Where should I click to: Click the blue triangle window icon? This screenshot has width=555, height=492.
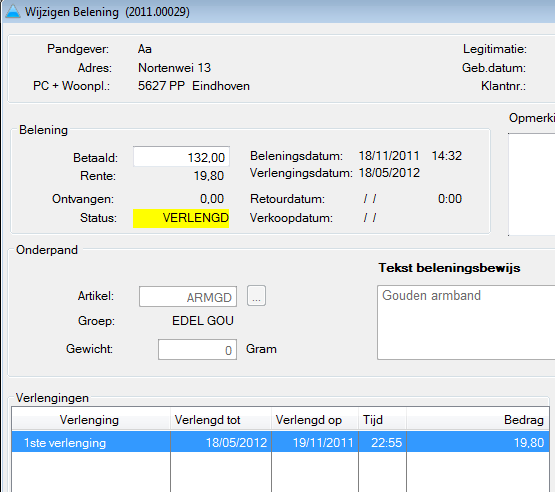(13, 11)
